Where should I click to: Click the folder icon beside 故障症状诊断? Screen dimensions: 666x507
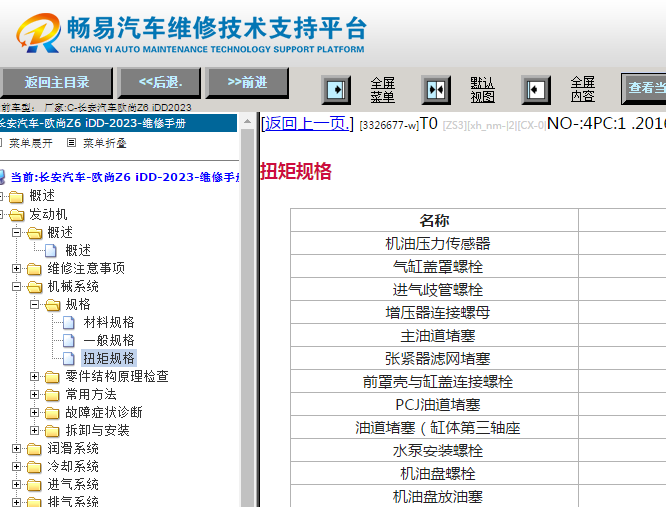point(52,412)
